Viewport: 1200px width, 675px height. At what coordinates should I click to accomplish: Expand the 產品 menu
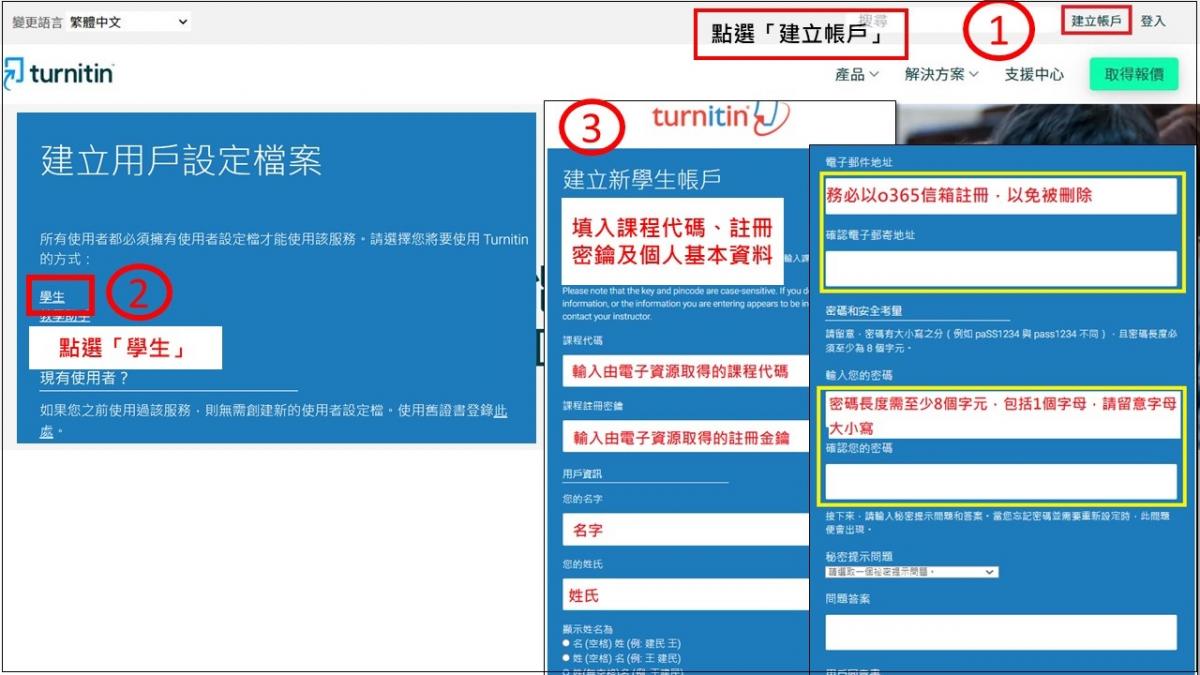[x=857, y=74]
